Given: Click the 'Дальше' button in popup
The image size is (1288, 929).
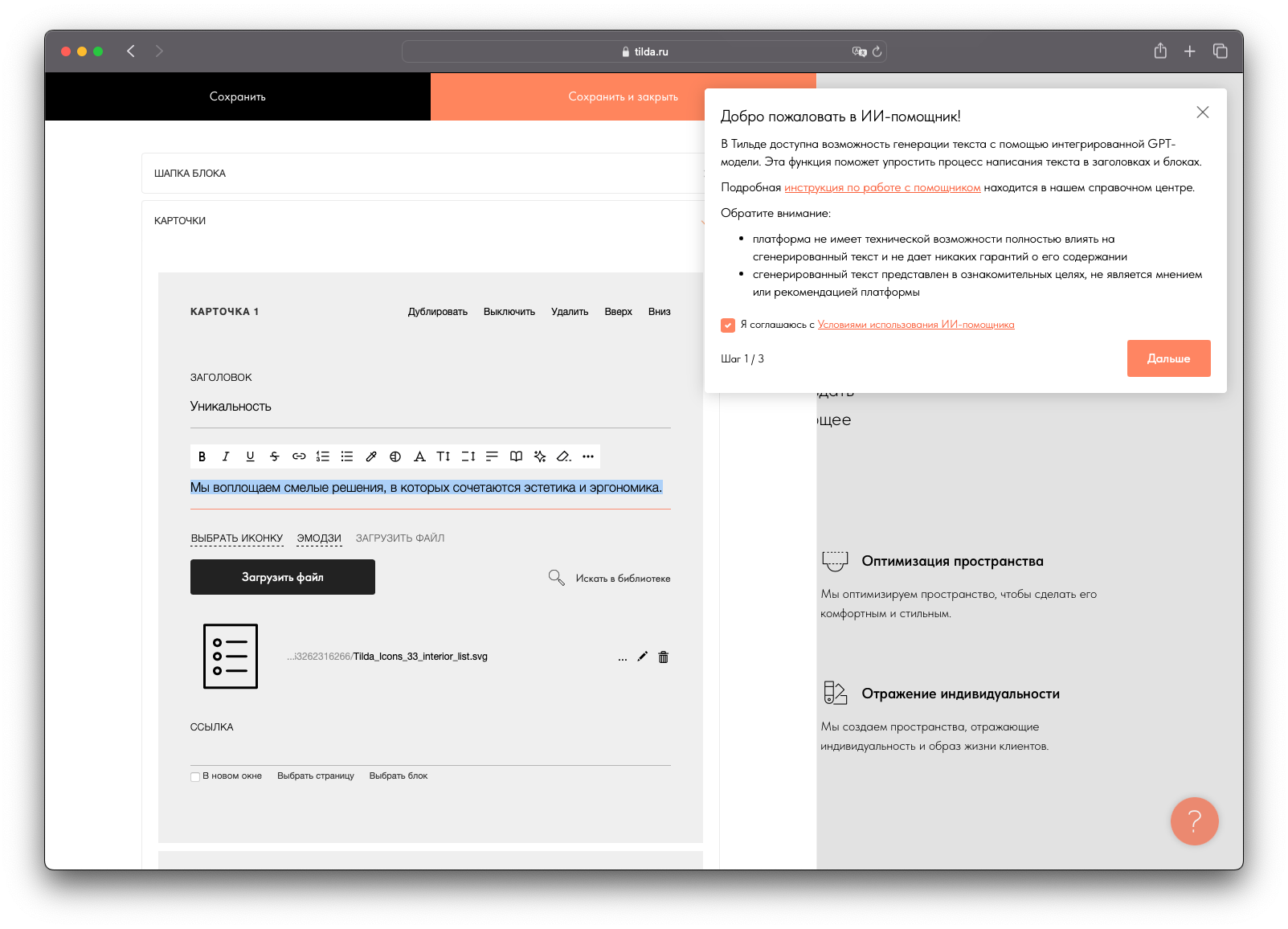Looking at the screenshot, I should click(x=1168, y=358).
